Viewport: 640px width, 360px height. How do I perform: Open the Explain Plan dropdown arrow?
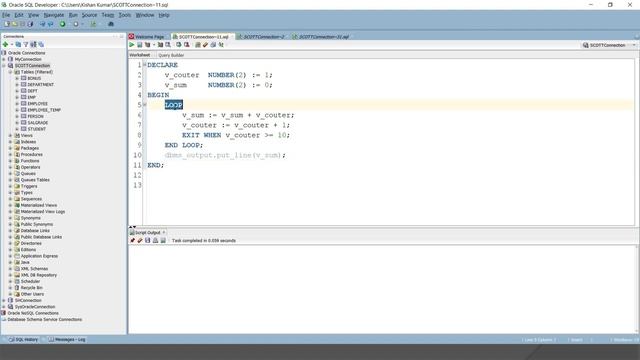point(154,44)
